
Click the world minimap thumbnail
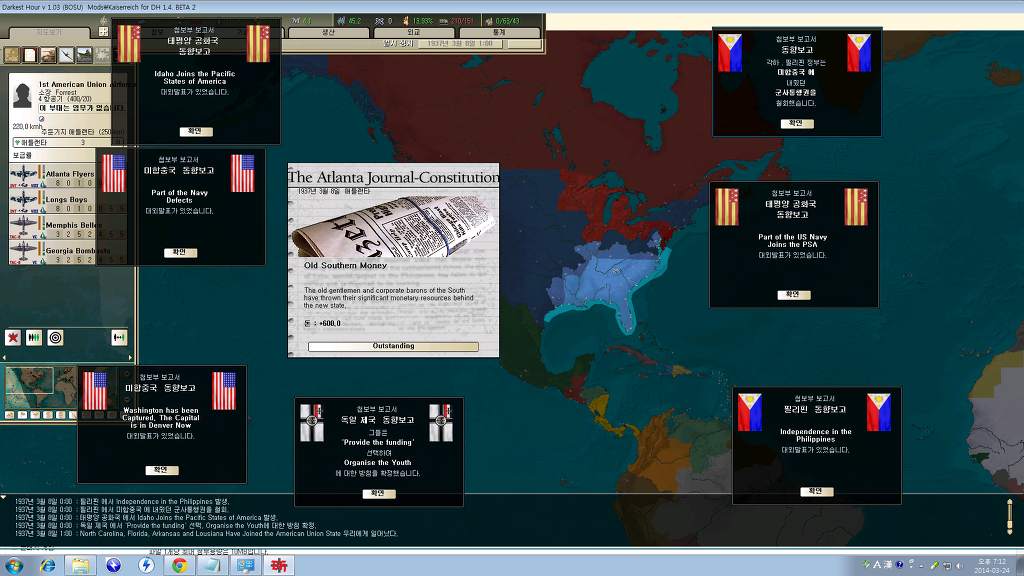coord(40,388)
